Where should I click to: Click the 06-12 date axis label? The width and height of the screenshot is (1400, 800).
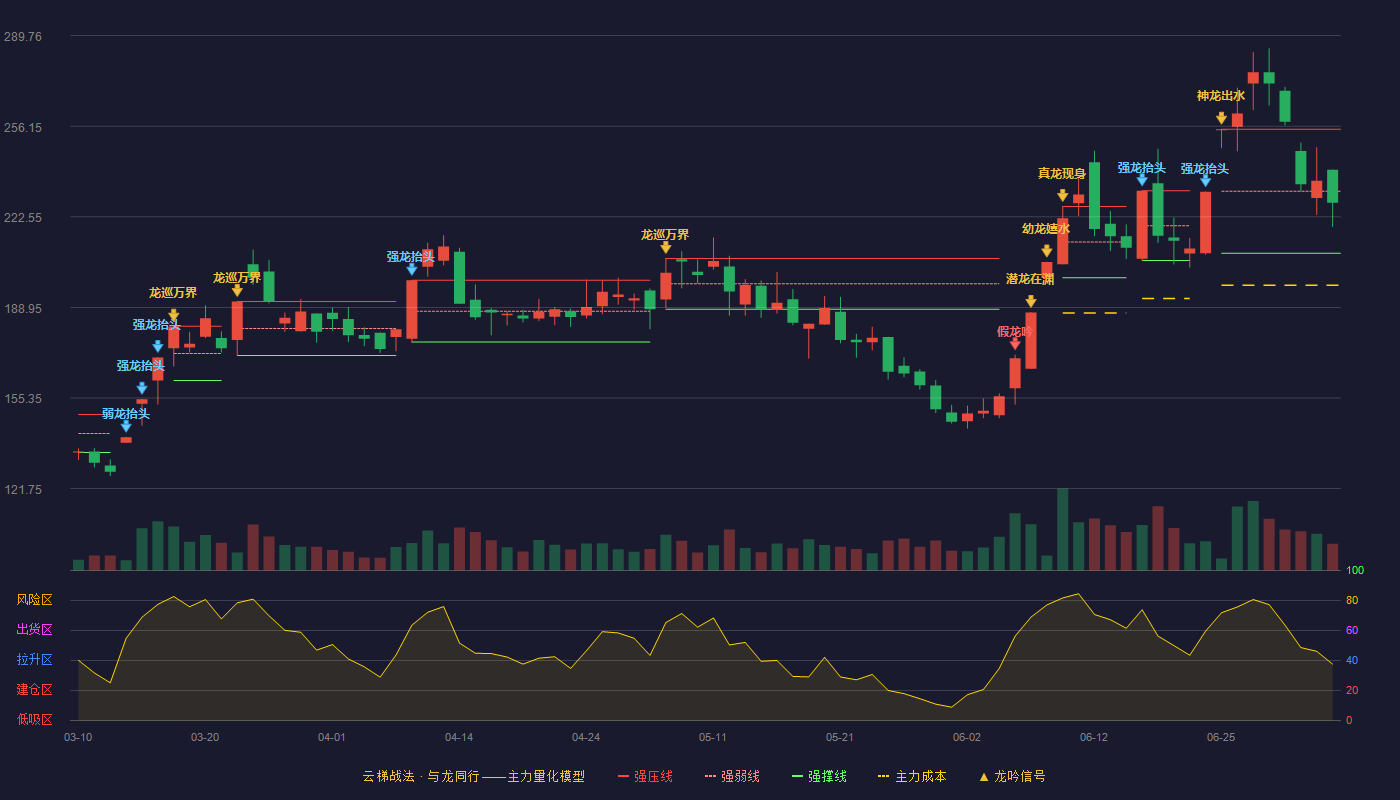[x=1094, y=737]
